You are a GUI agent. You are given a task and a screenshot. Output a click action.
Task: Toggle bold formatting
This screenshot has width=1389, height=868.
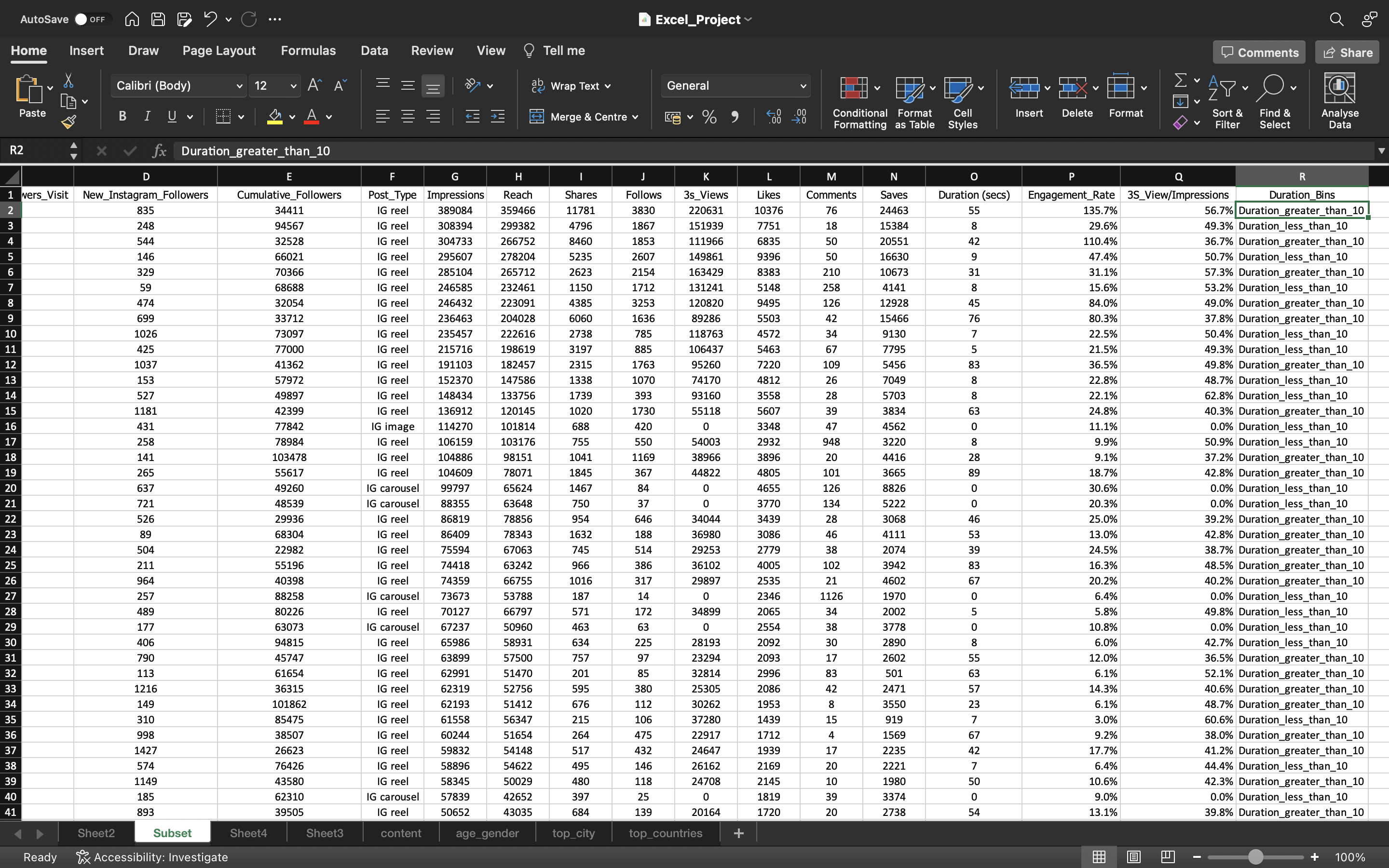pos(122,117)
